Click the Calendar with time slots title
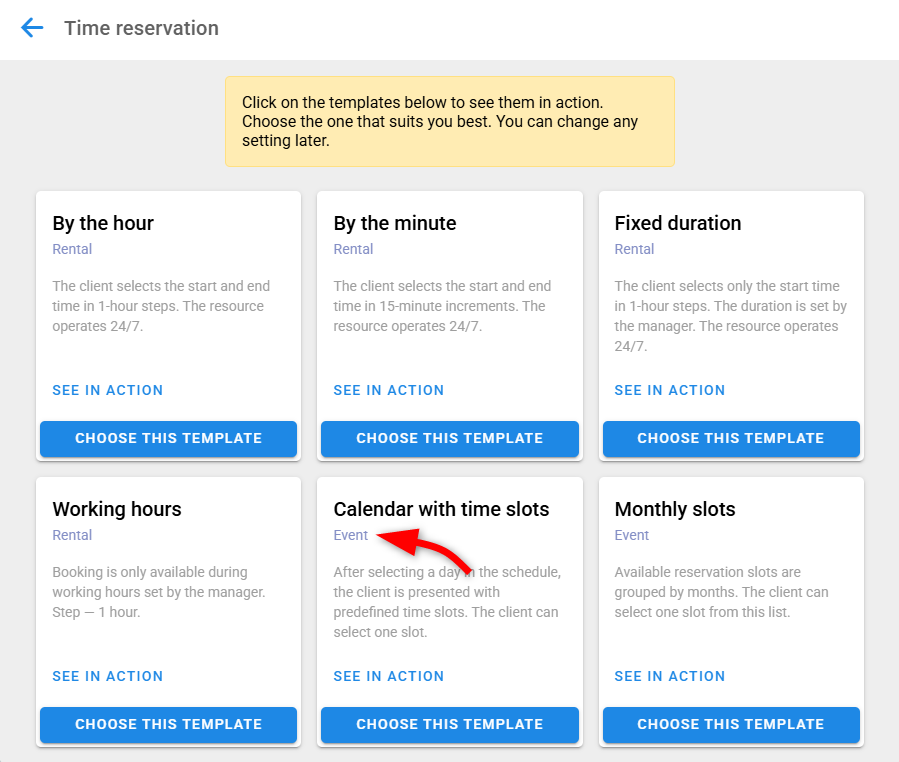Viewport: 899px width, 762px height. [x=441, y=509]
